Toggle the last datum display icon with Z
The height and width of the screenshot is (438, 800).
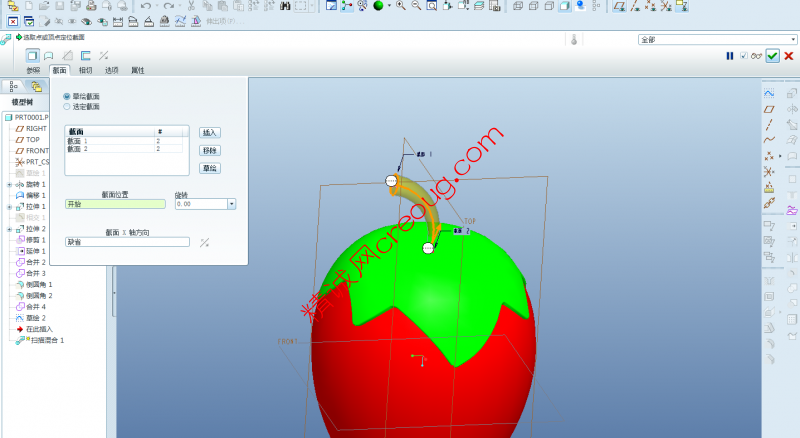click(682, 6)
